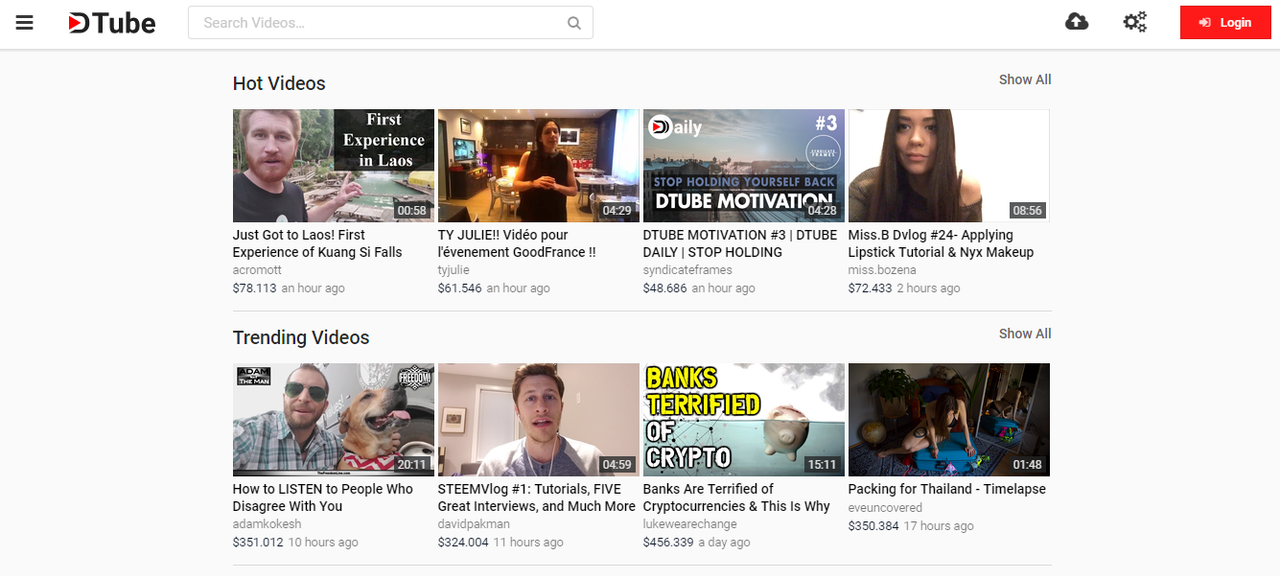Visit channel davidpakman
Viewport: 1280px width, 576px height.
pyautogui.click(x=474, y=524)
